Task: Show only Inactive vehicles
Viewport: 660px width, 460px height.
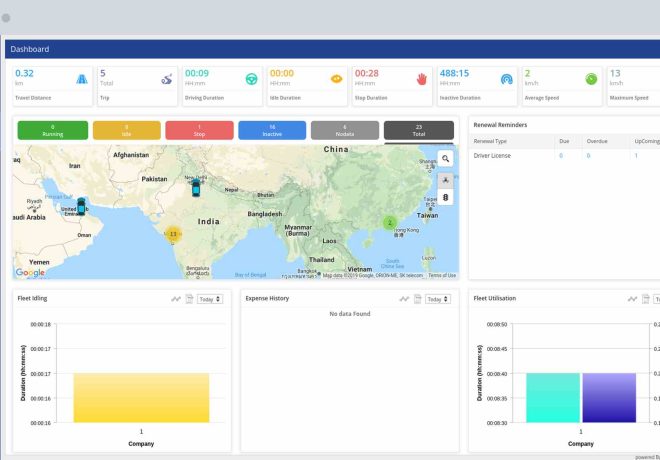Action: coord(272,130)
